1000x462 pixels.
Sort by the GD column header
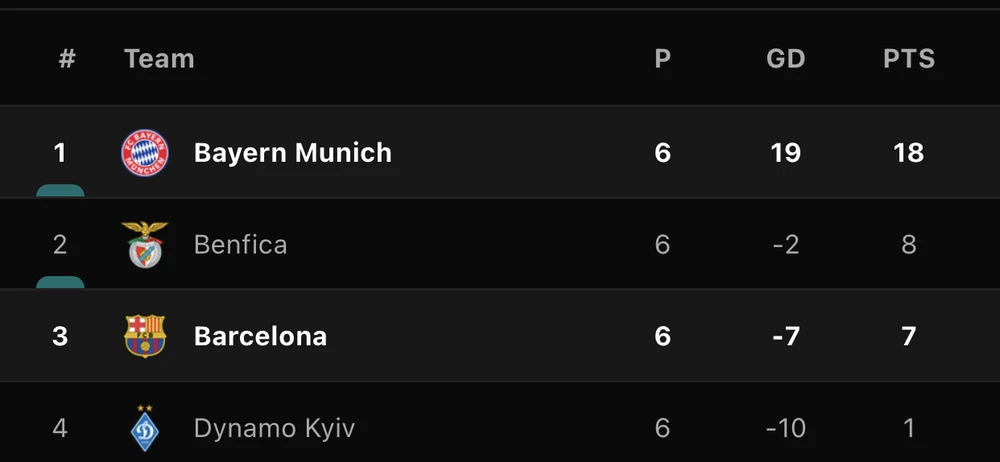pos(785,59)
